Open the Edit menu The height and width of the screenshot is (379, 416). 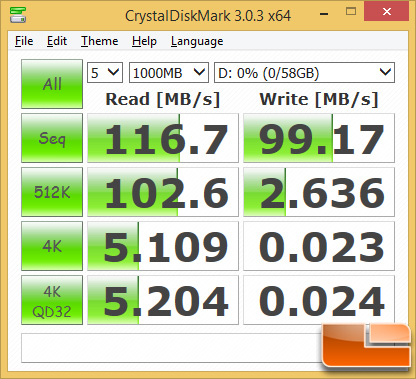pos(57,41)
